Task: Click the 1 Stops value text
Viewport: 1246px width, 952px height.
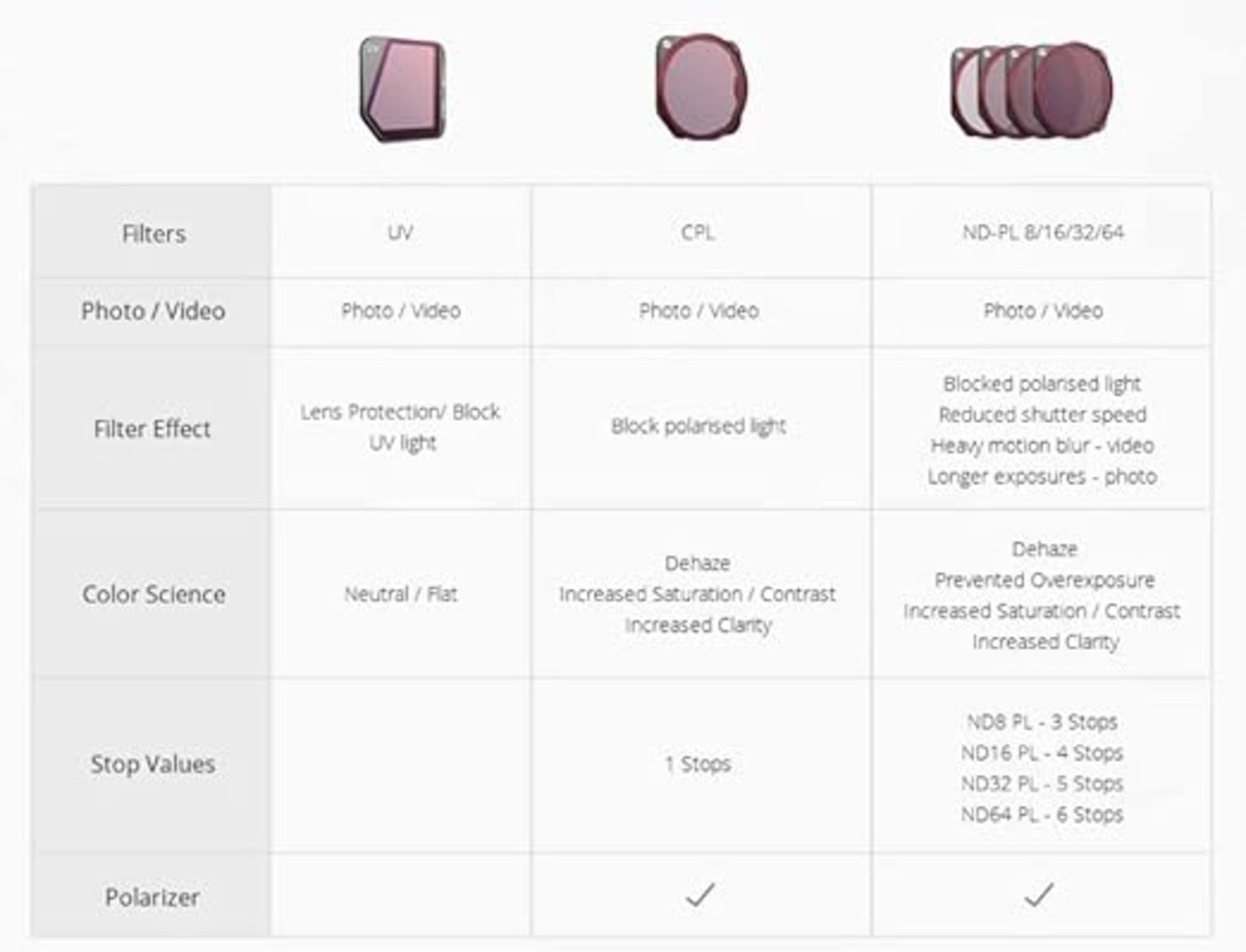Action: pos(698,764)
